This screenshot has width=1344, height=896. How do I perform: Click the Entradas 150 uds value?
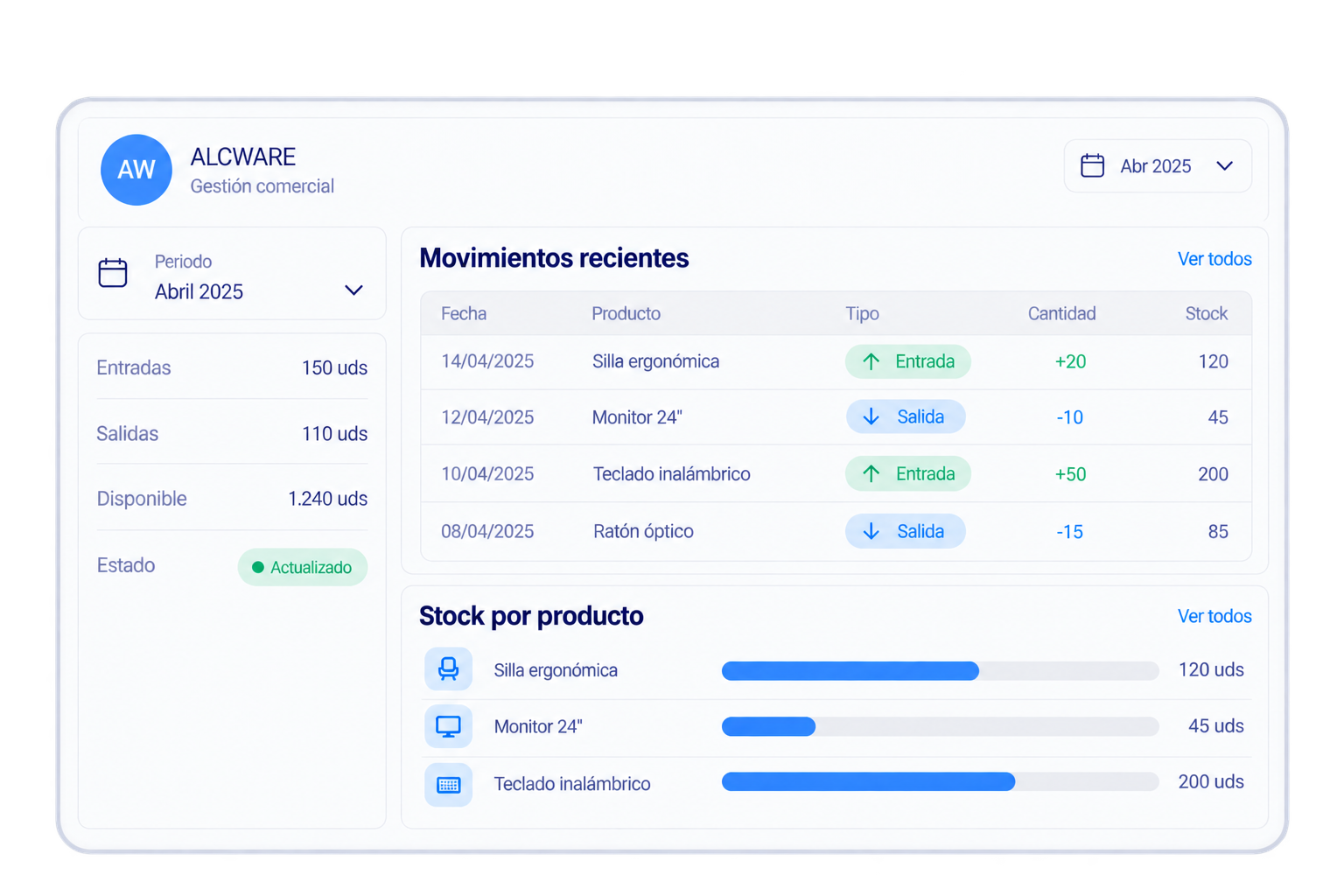334,367
